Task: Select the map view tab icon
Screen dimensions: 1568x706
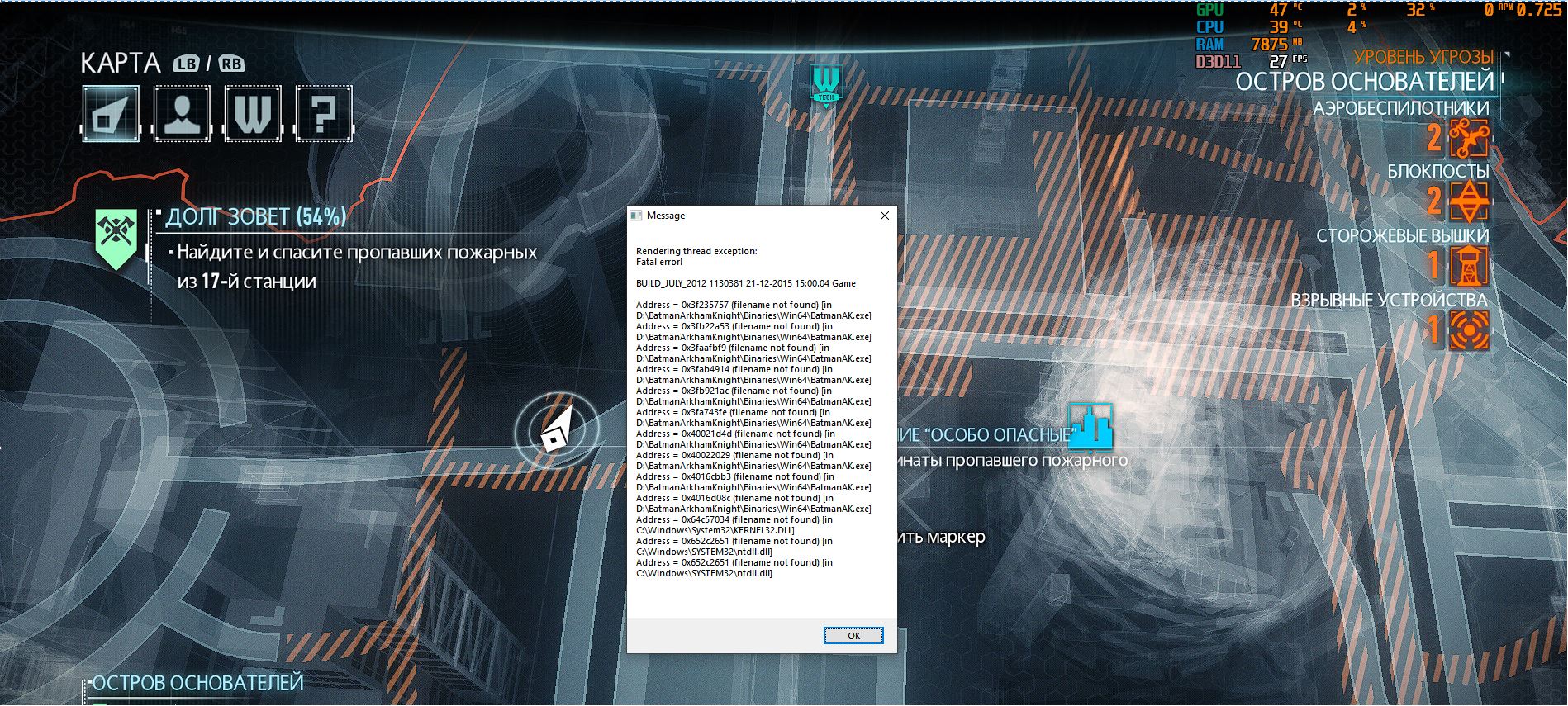Action: coord(112,113)
